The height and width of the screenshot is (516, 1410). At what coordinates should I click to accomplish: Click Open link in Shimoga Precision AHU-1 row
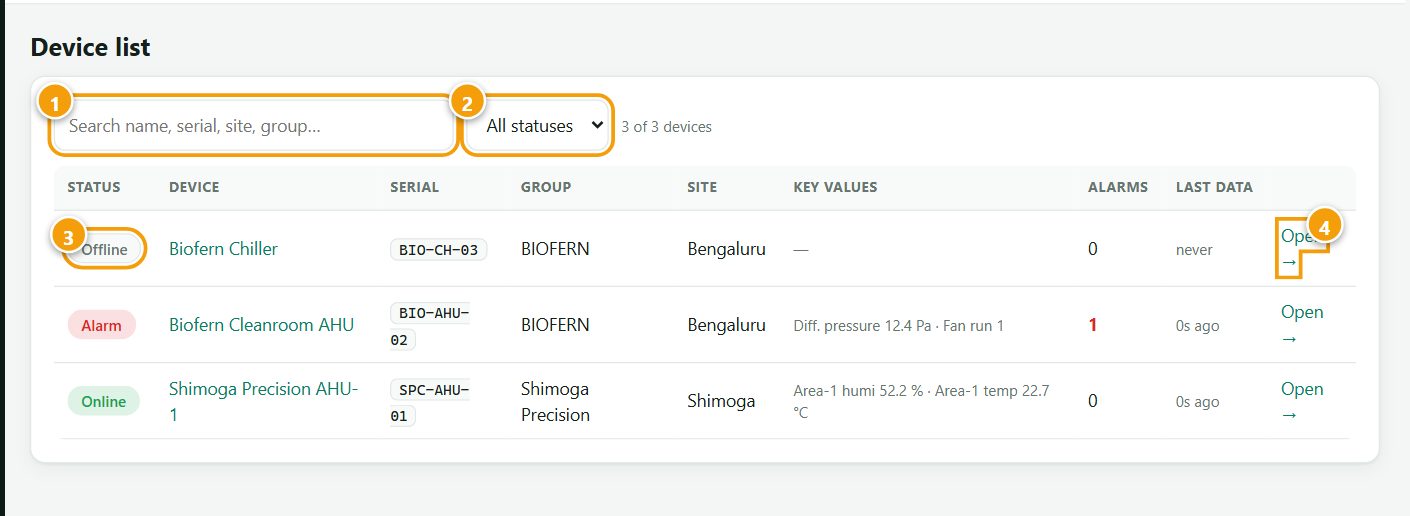click(x=1302, y=401)
